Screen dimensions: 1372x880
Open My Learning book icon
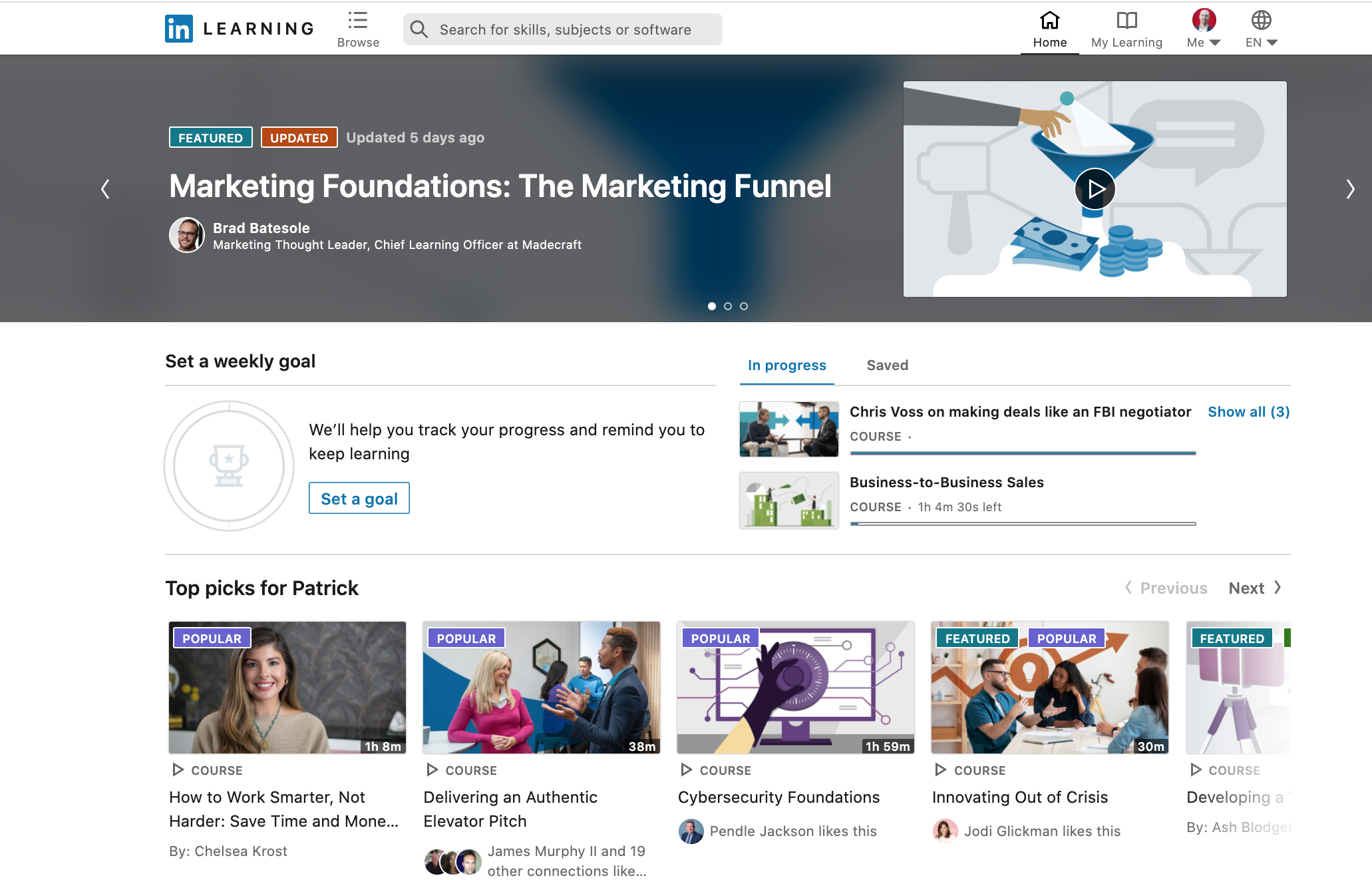[x=1126, y=20]
